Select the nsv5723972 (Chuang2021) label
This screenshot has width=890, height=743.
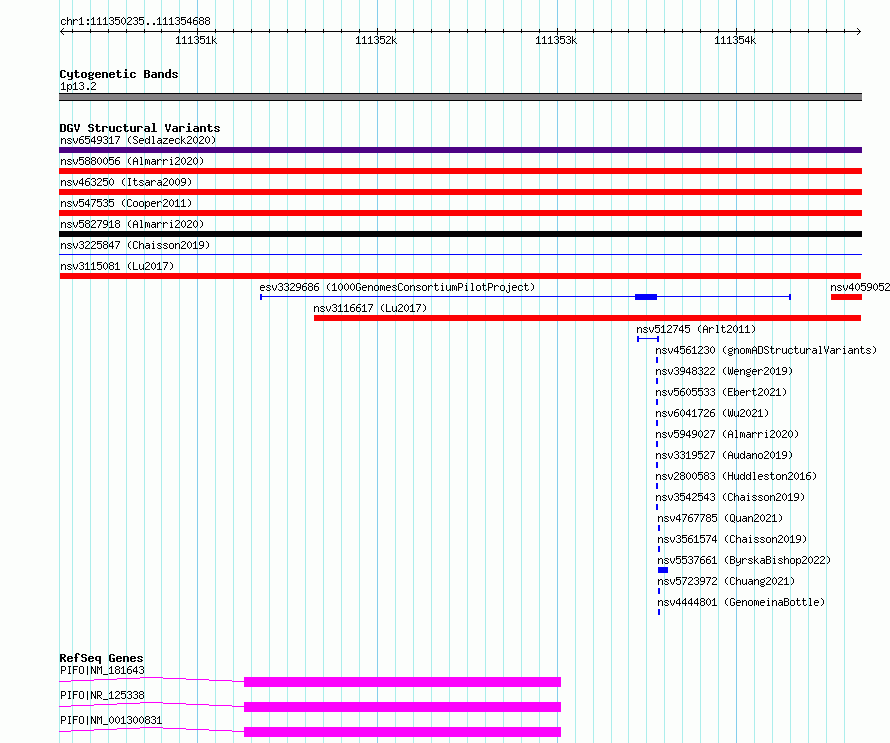click(x=726, y=581)
